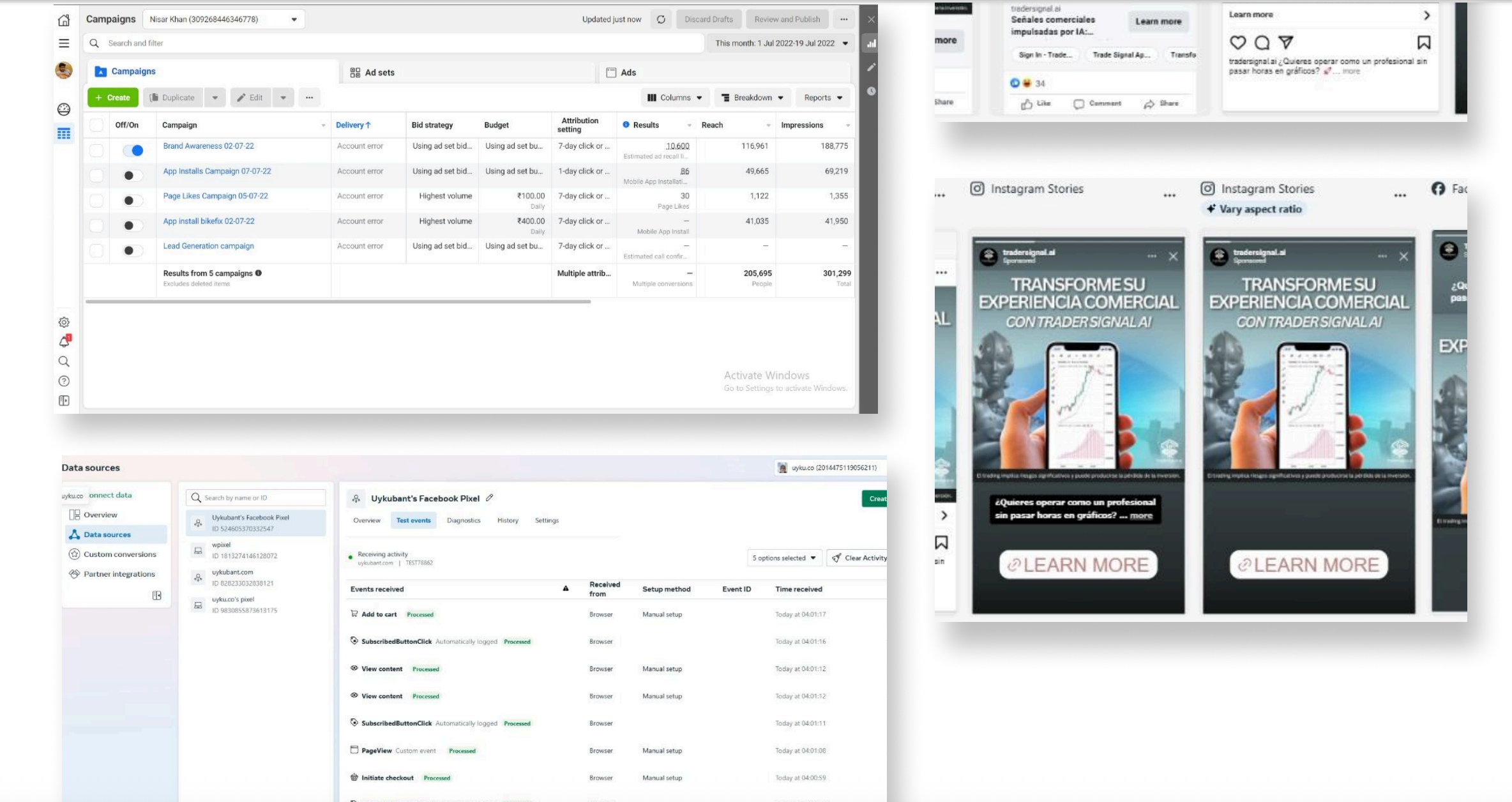
Task: Open comments via speech bubble icon on Instagram post
Action: 1262,43
